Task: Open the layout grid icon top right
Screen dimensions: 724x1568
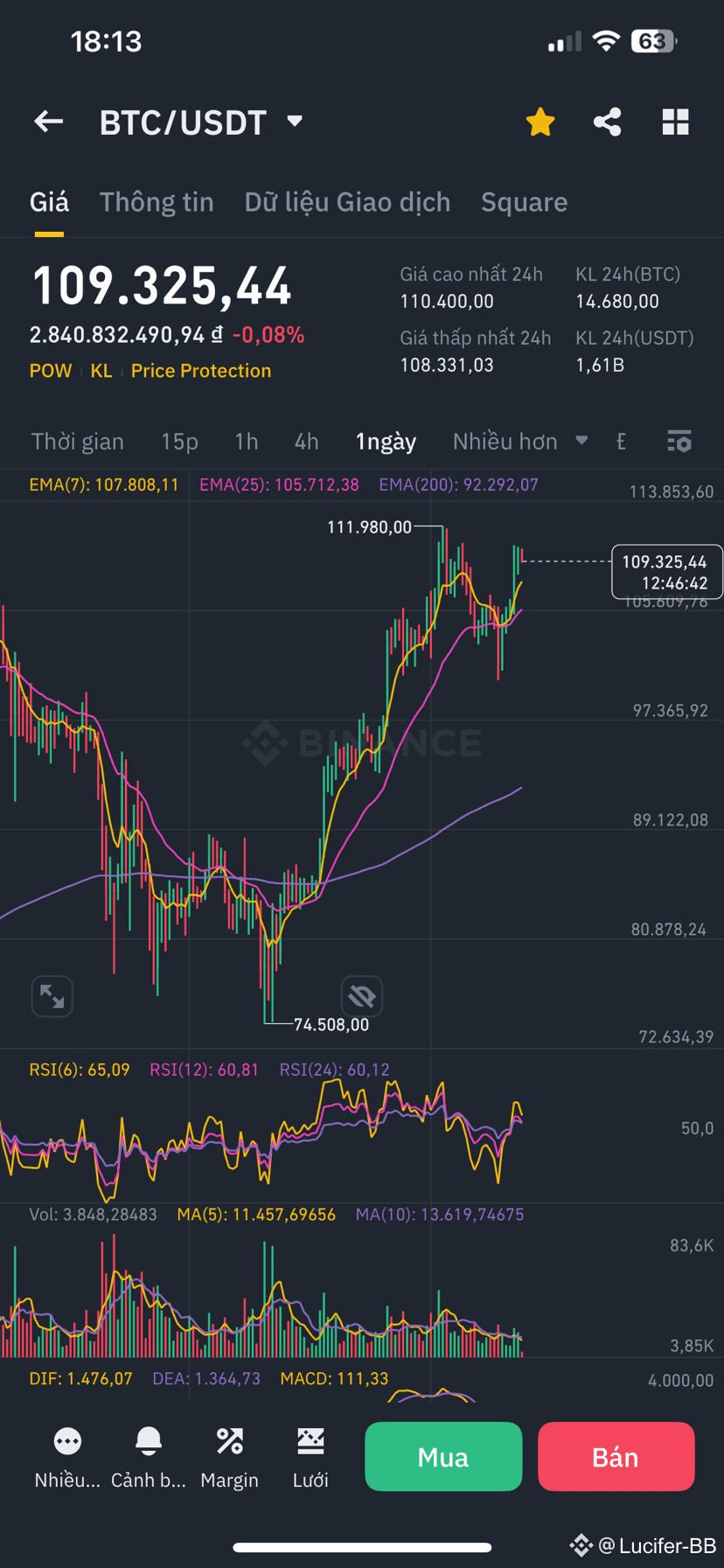Action: [675, 122]
